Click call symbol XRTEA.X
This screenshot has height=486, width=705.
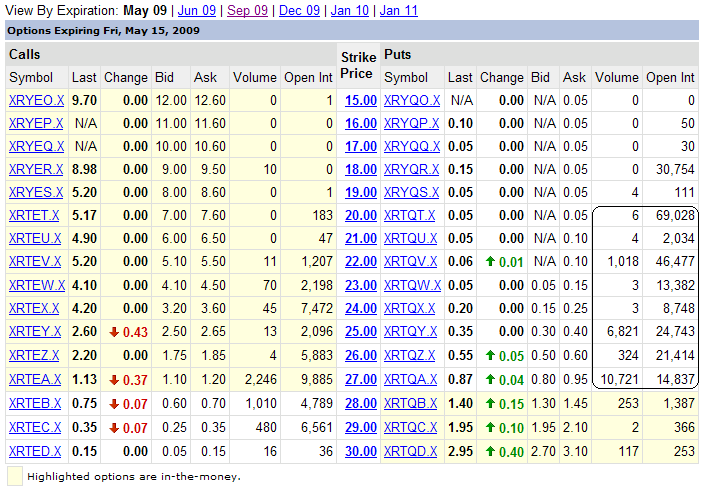35,379
